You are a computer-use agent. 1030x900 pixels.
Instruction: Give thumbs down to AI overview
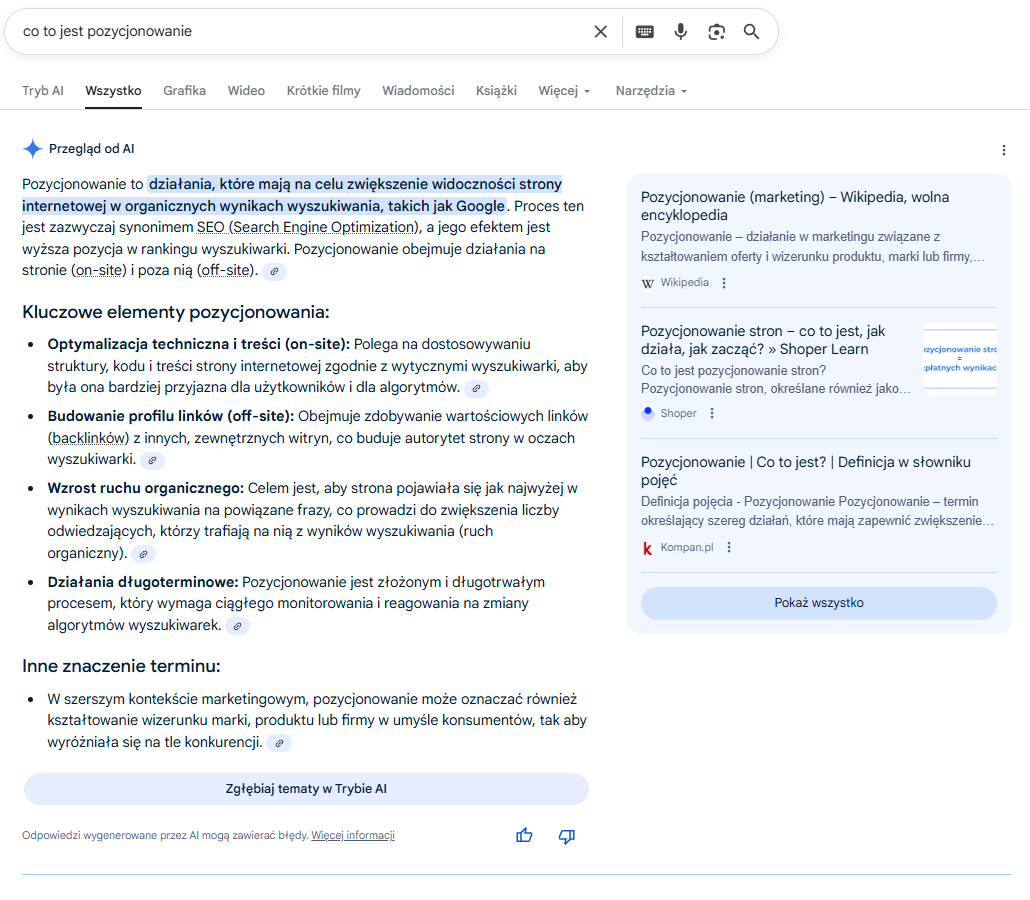tap(566, 836)
